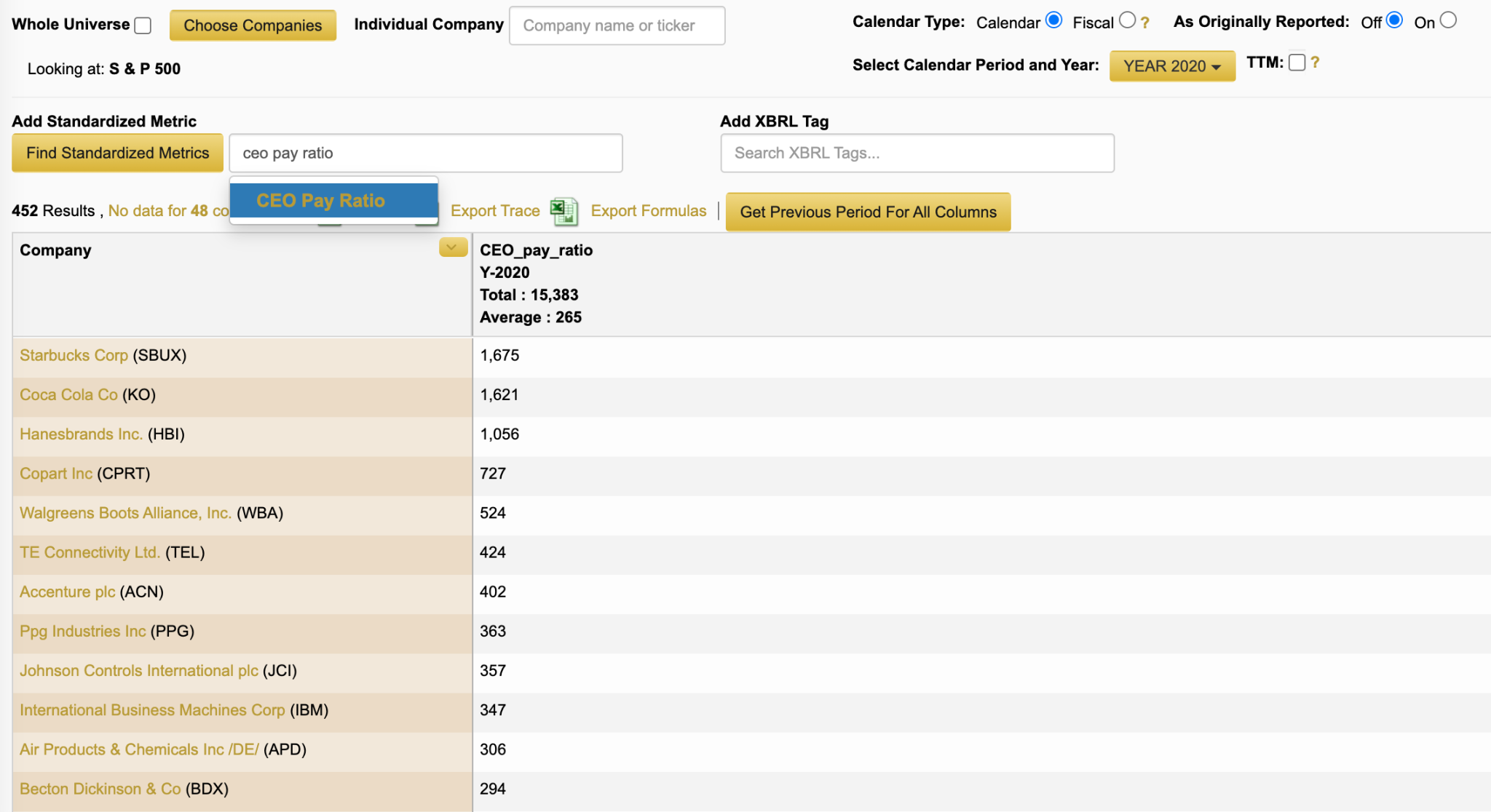Select the Calendar radio button

[1053, 20]
